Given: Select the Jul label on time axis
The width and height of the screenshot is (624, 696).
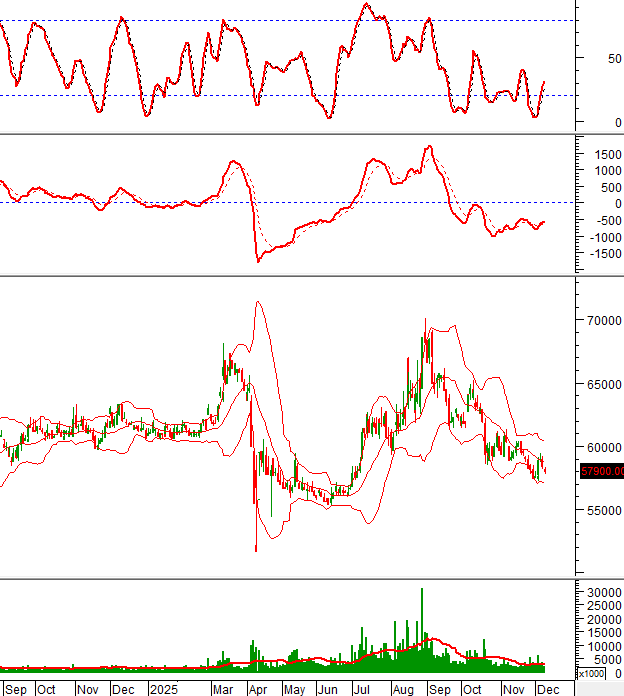Looking at the screenshot, I should click(363, 689).
